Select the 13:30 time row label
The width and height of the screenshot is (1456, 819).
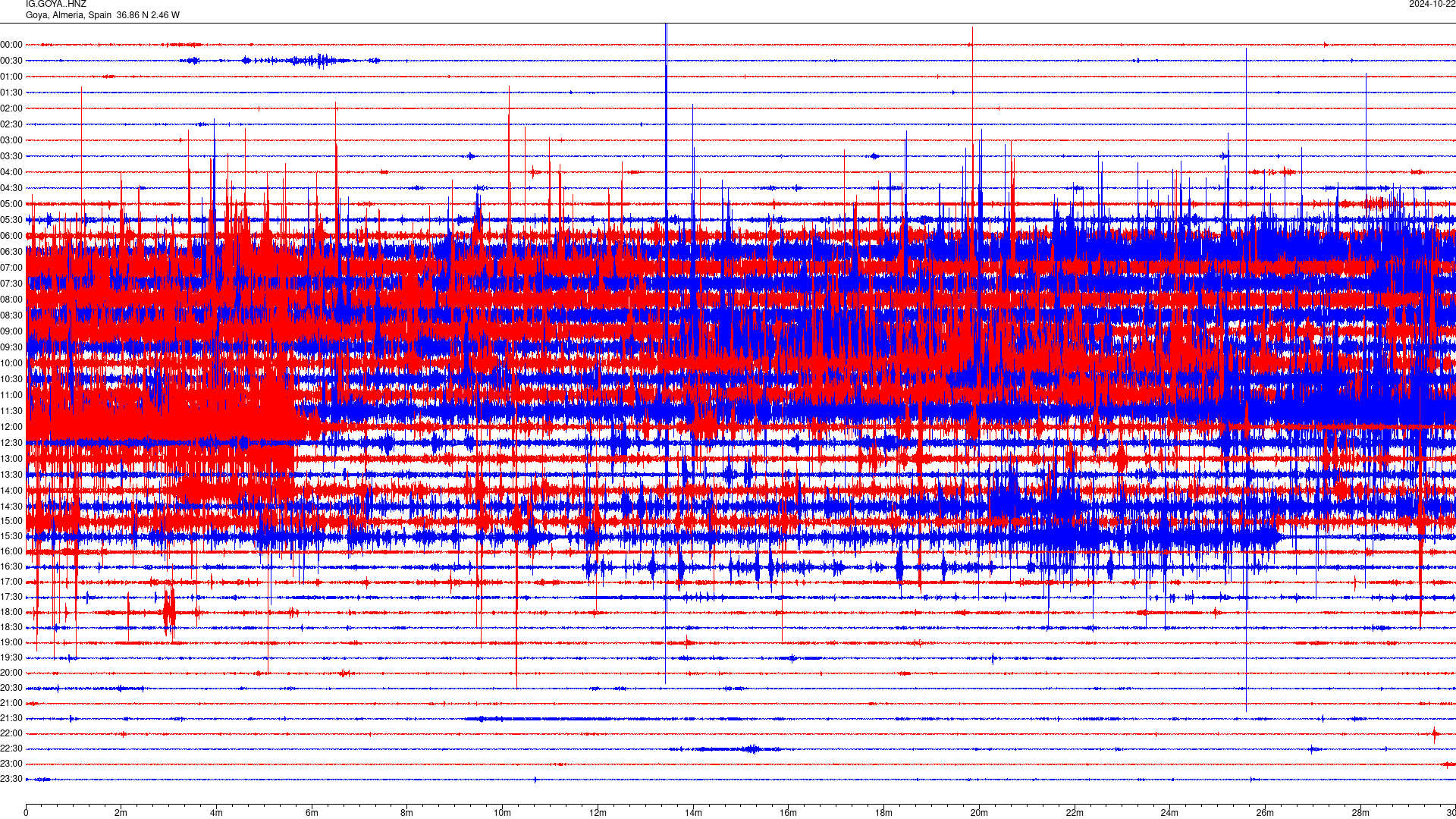point(11,475)
